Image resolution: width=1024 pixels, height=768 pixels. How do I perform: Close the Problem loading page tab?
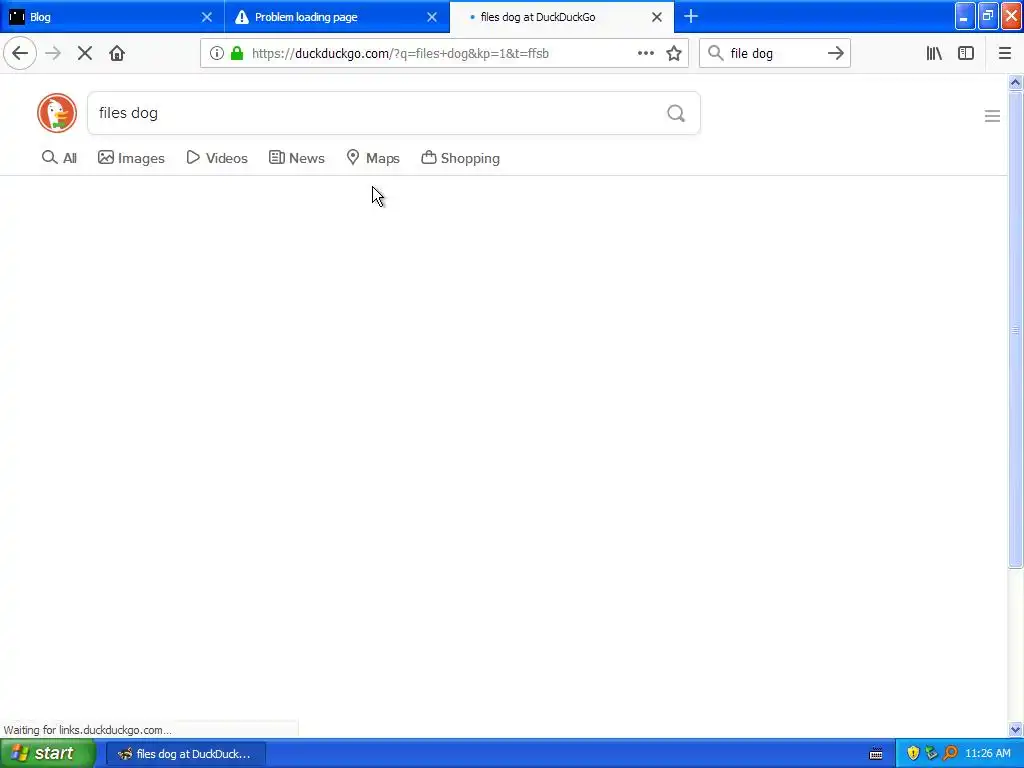pyautogui.click(x=432, y=17)
